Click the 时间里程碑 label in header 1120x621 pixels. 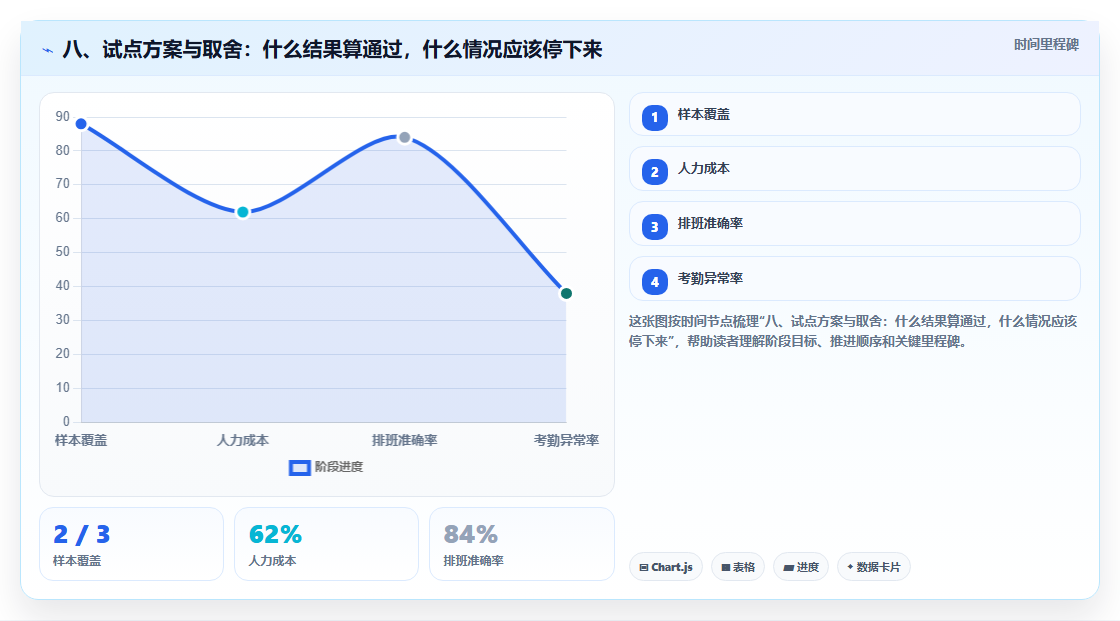(x=1046, y=44)
